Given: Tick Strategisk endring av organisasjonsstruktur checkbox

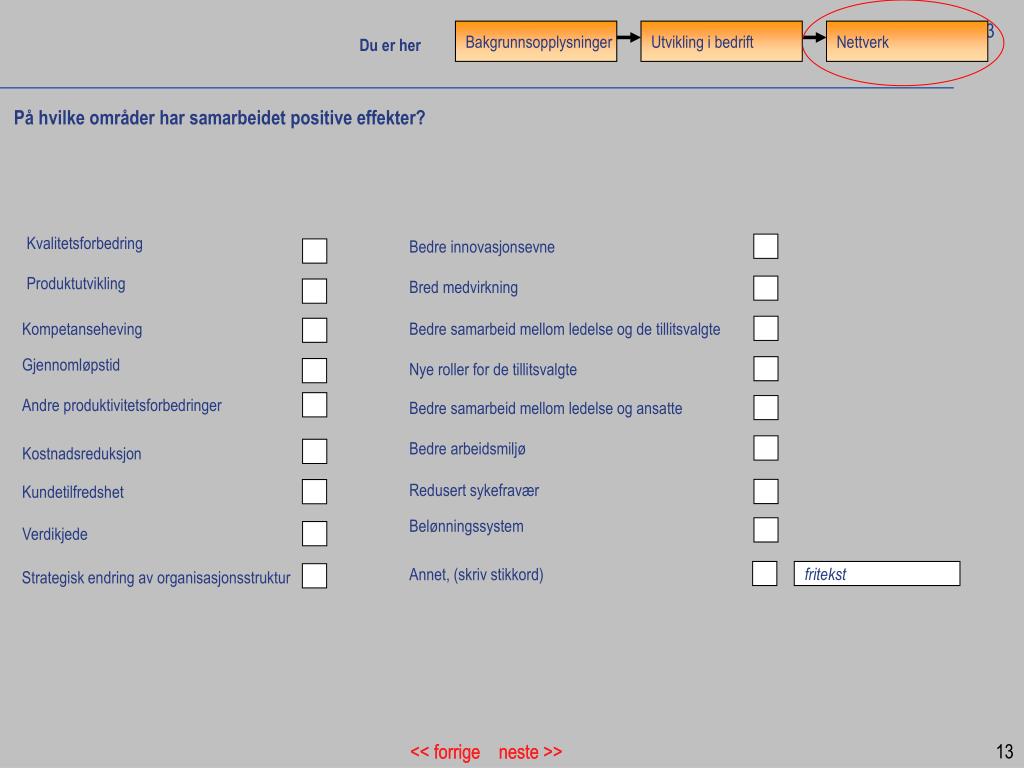Looking at the screenshot, I should coord(314,576).
